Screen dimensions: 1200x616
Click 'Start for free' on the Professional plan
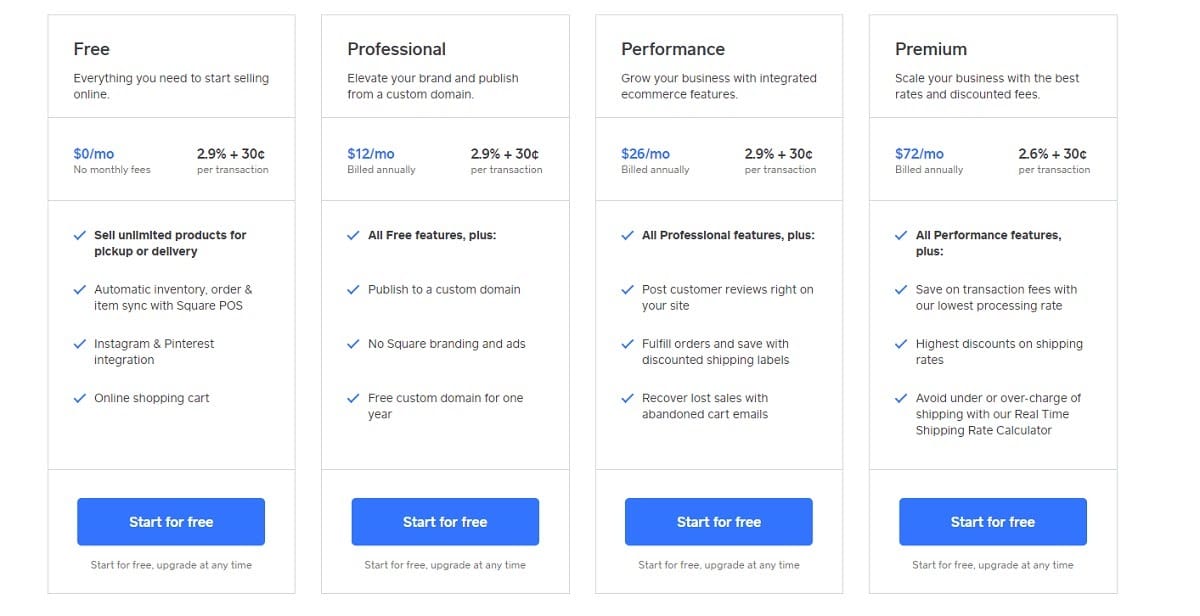(444, 521)
